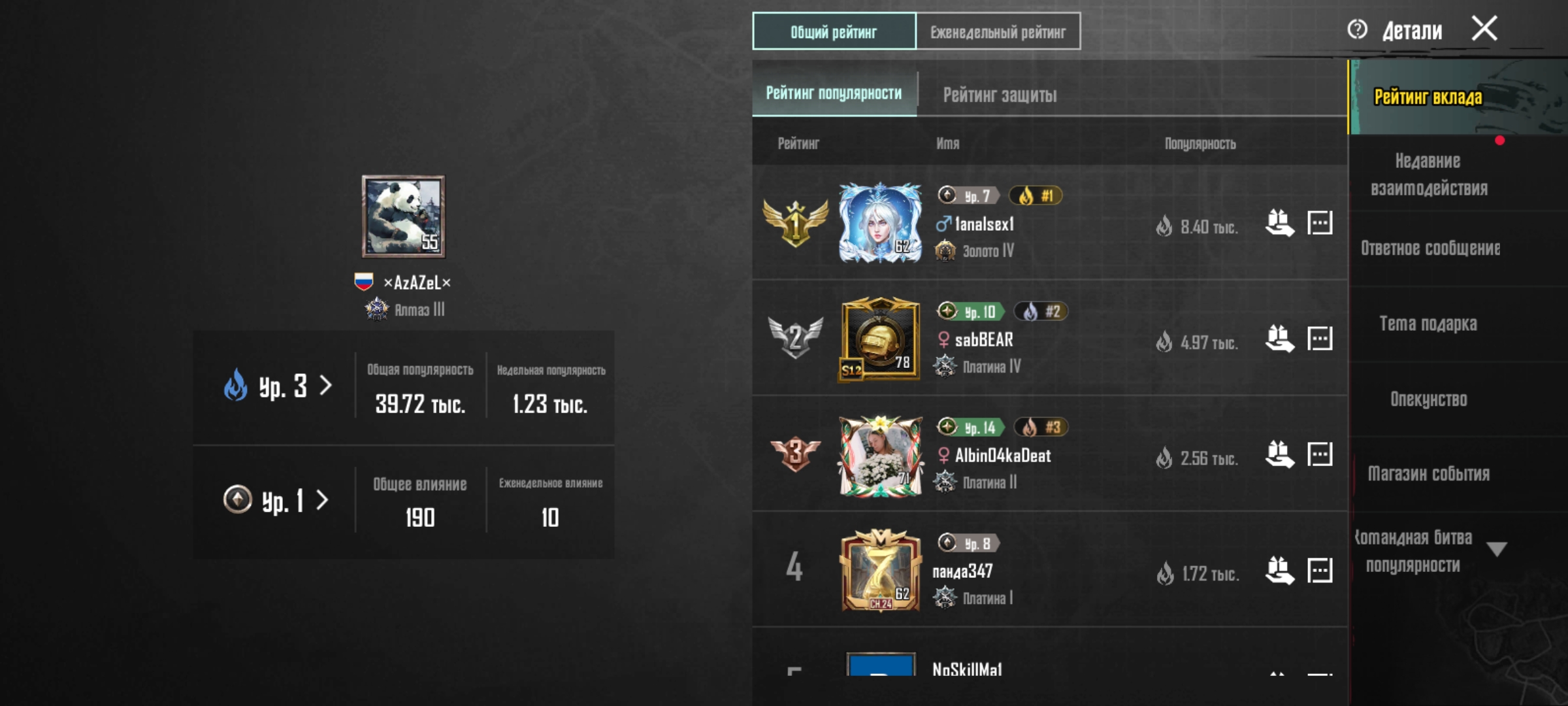Open the Тема подарка sidebar section

(1428, 324)
